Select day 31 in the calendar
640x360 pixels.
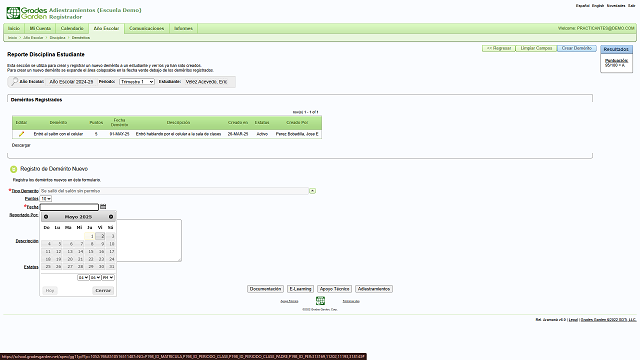pyautogui.click(x=111, y=267)
